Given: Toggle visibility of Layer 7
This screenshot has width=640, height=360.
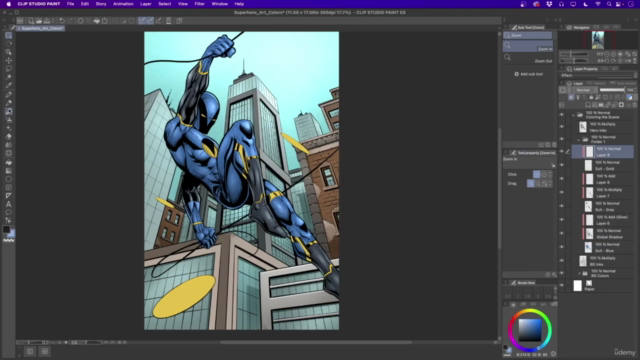Looking at the screenshot, I should [562, 193].
